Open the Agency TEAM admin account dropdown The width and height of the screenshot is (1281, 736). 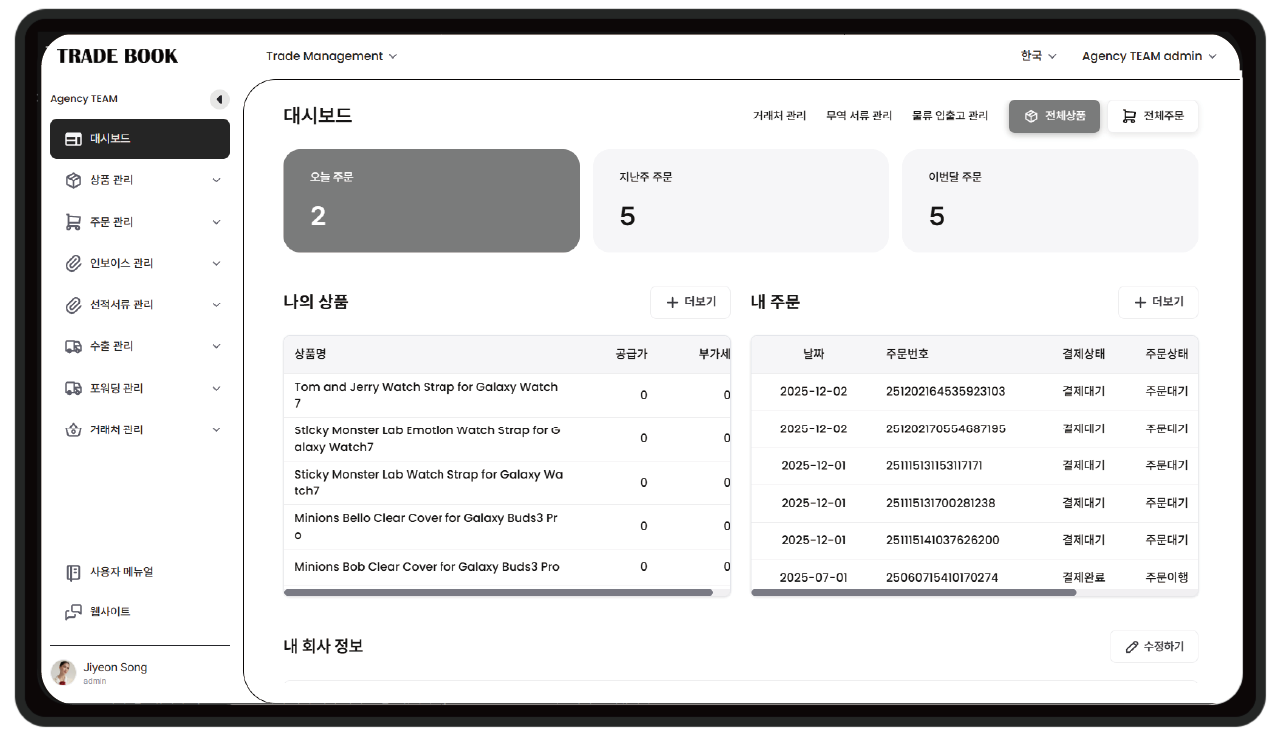click(1149, 56)
